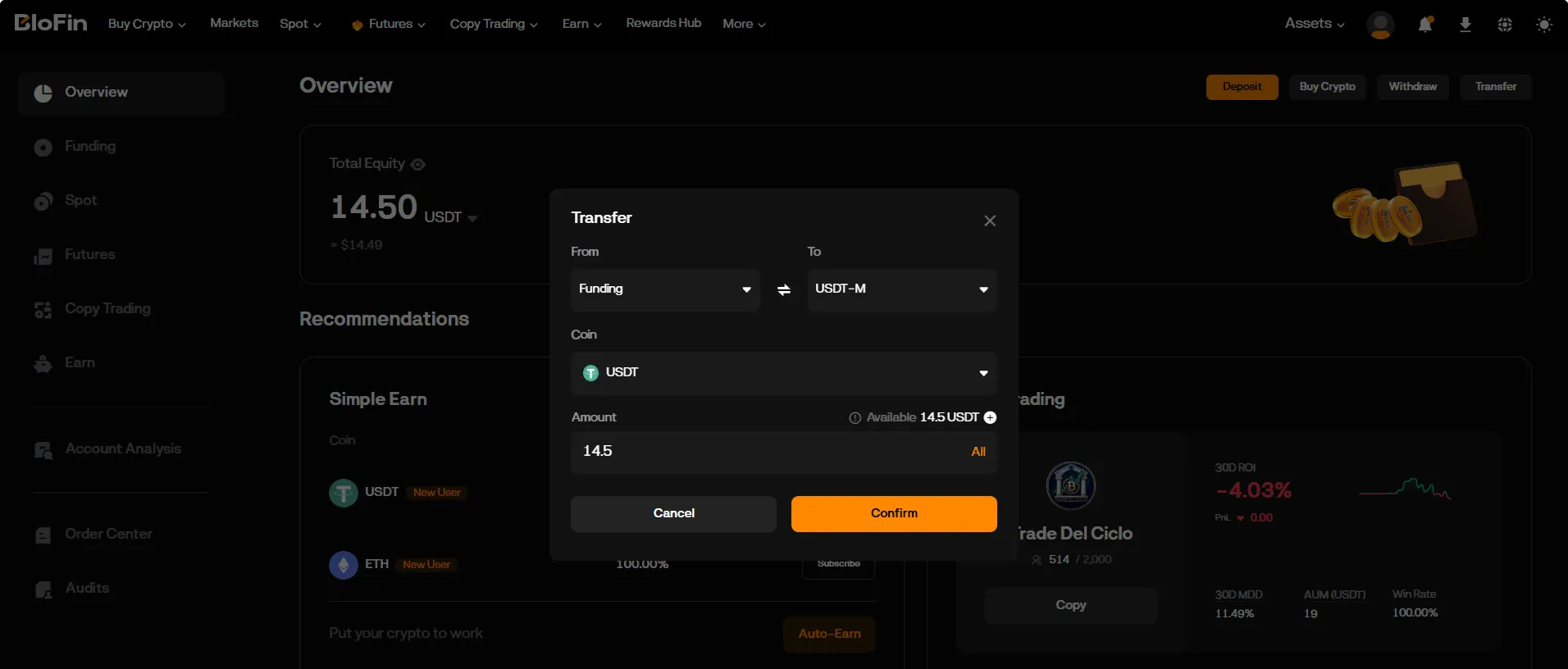The width and height of the screenshot is (1568, 669).
Task: Expand the Futures nav menu
Action: [x=389, y=24]
